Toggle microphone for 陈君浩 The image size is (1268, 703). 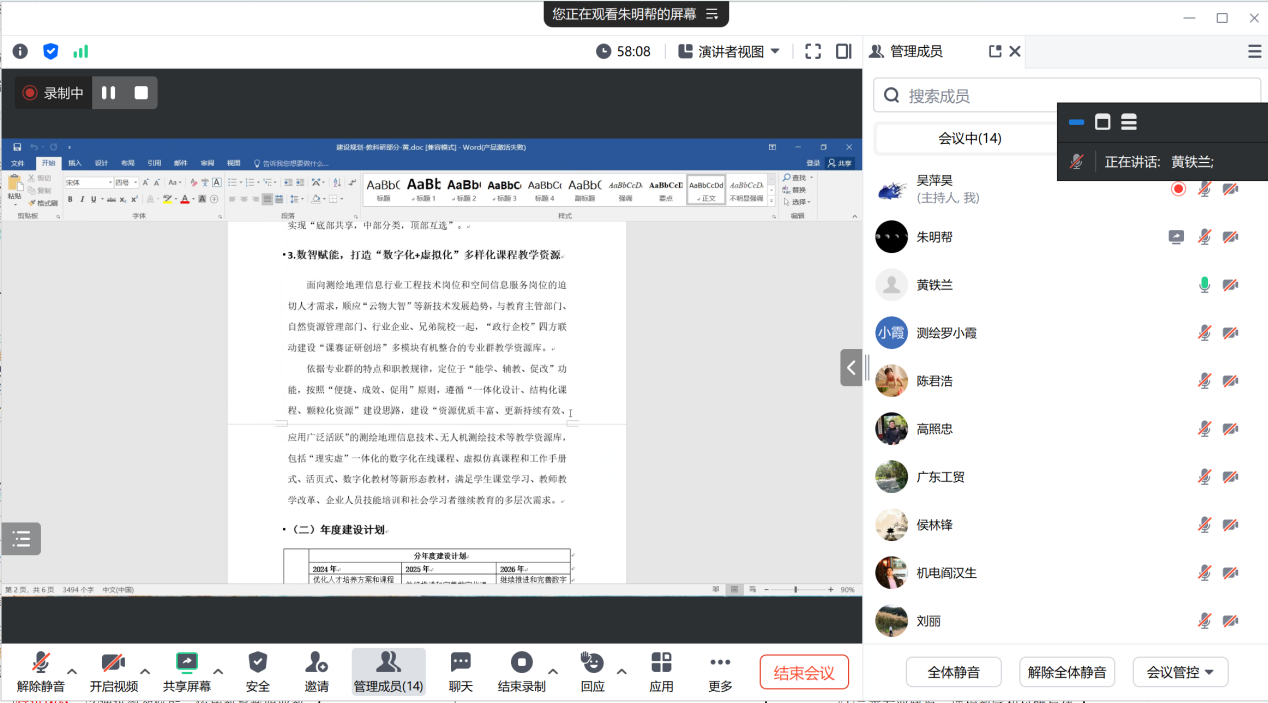(1205, 381)
